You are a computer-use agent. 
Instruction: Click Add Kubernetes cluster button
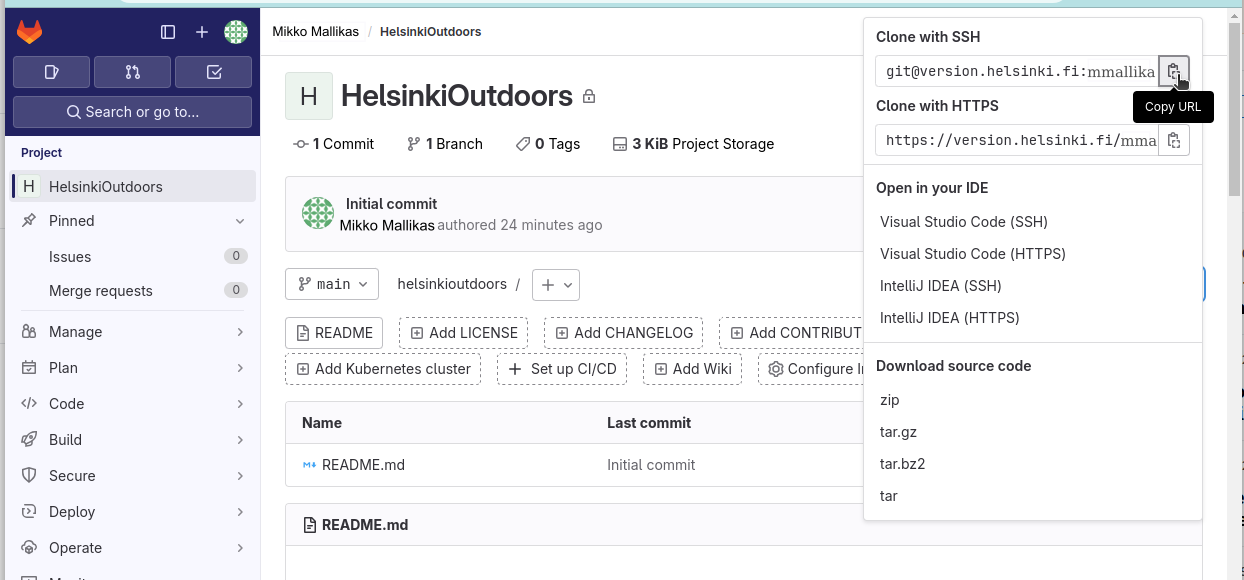[383, 369]
